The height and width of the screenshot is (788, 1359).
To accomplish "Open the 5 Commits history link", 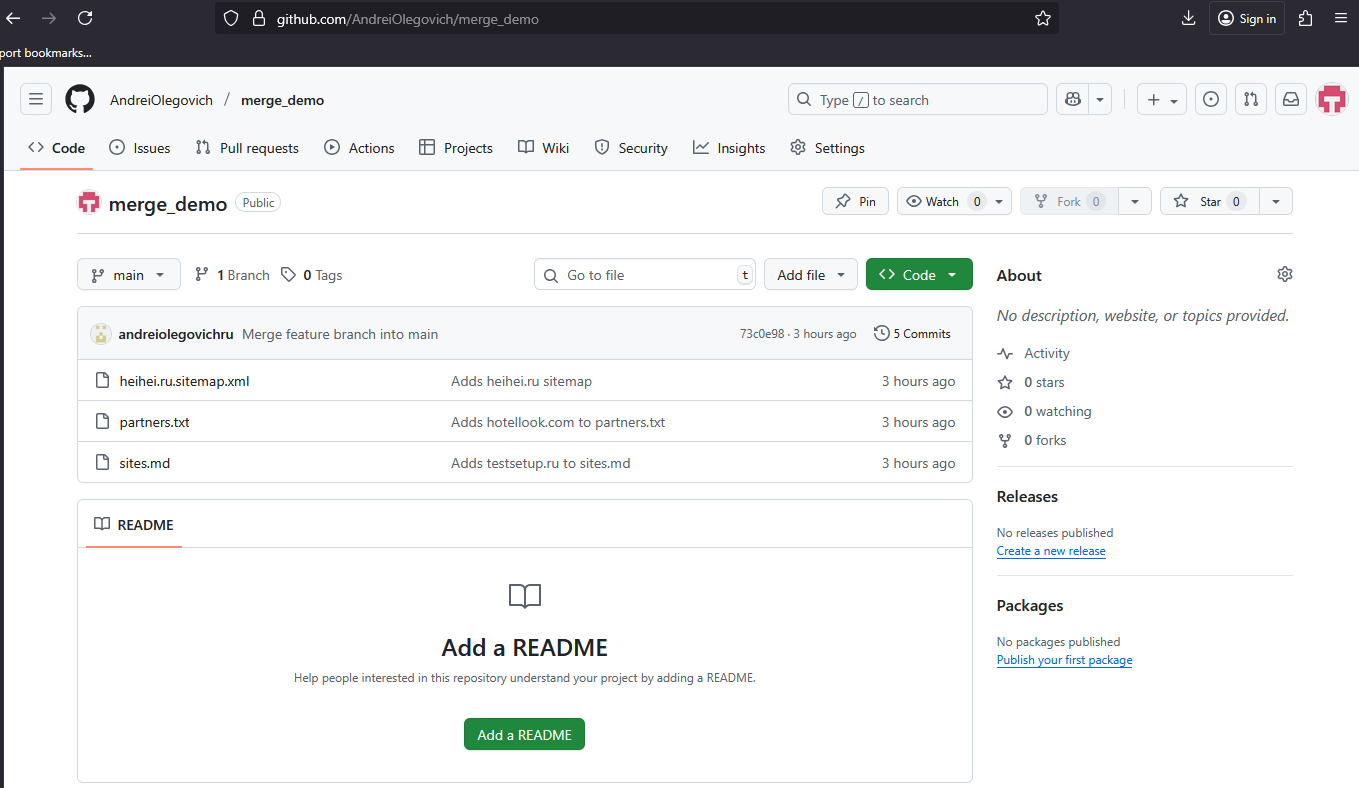I will point(912,333).
